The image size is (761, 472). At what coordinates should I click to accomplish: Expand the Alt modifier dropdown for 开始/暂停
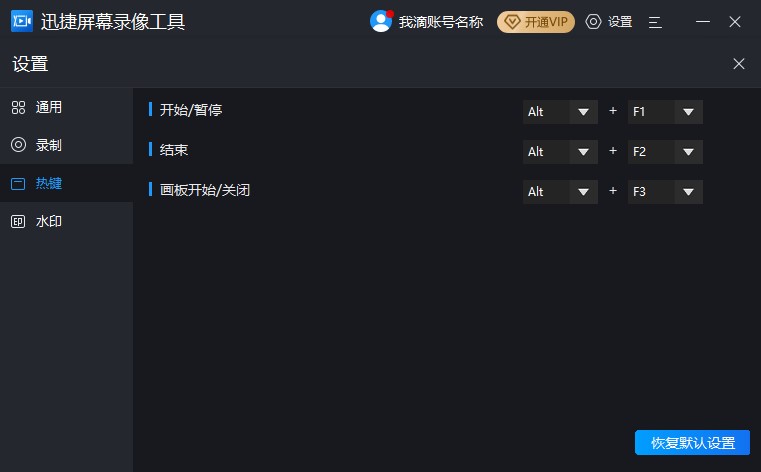584,112
